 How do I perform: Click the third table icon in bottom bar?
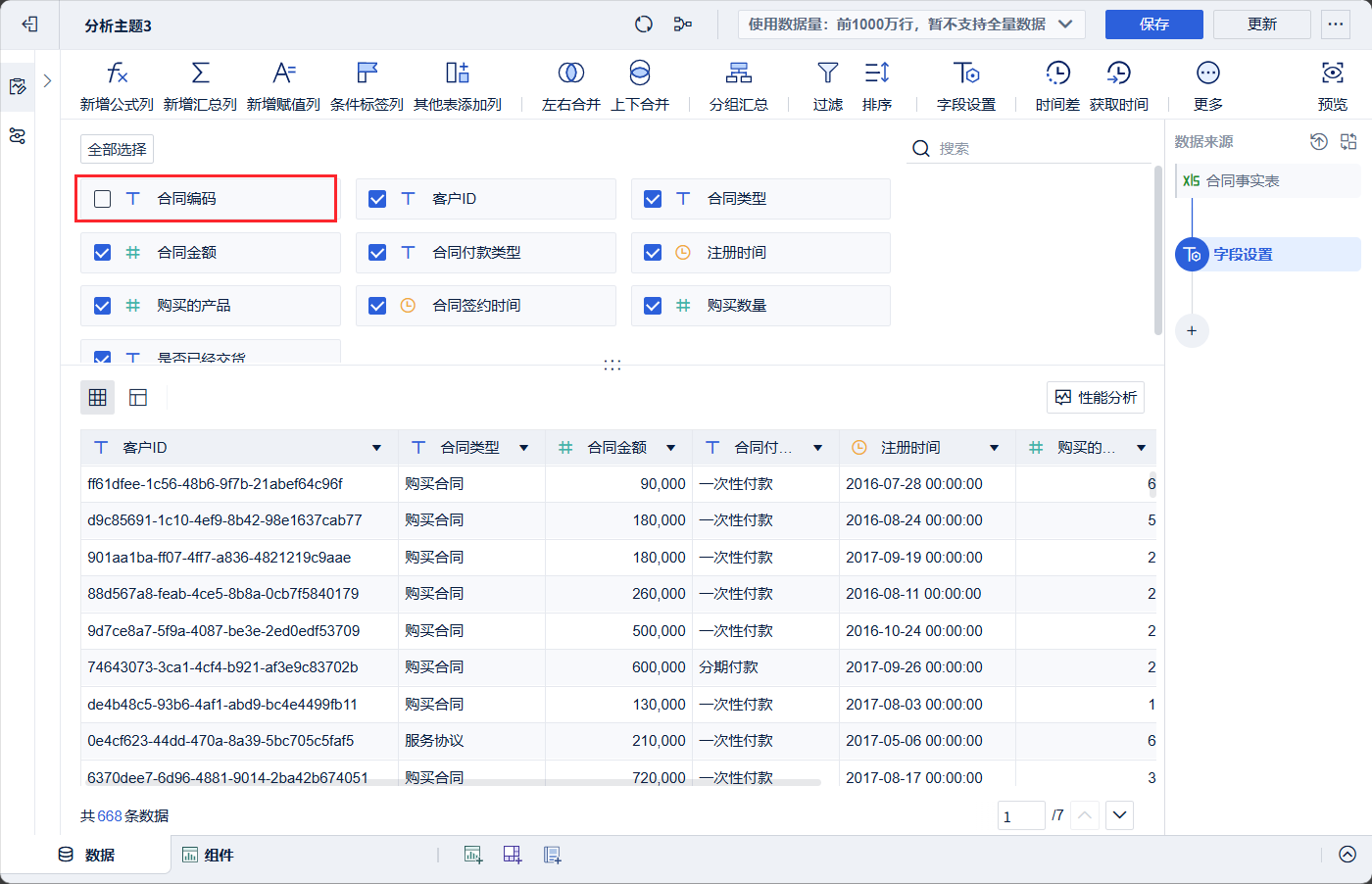[552, 855]
